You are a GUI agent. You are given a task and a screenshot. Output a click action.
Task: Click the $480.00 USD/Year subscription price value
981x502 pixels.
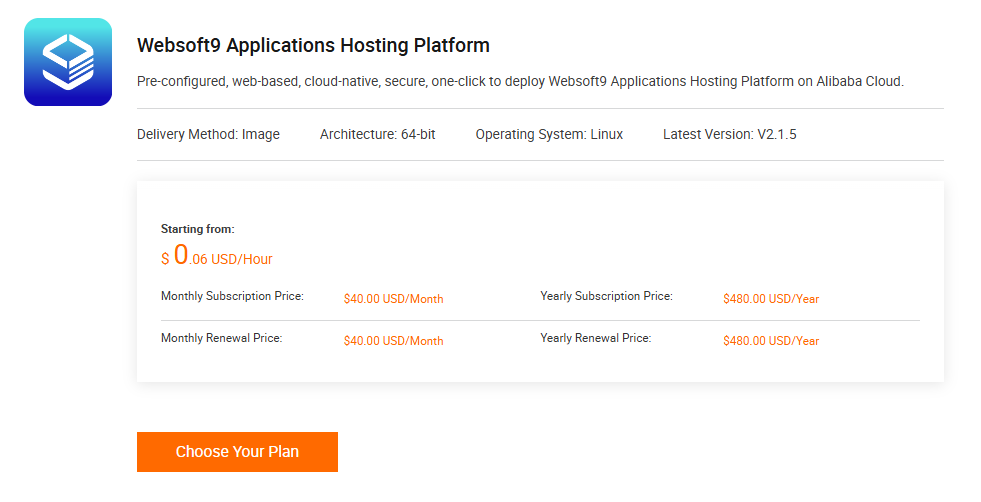tap(770, 299)
